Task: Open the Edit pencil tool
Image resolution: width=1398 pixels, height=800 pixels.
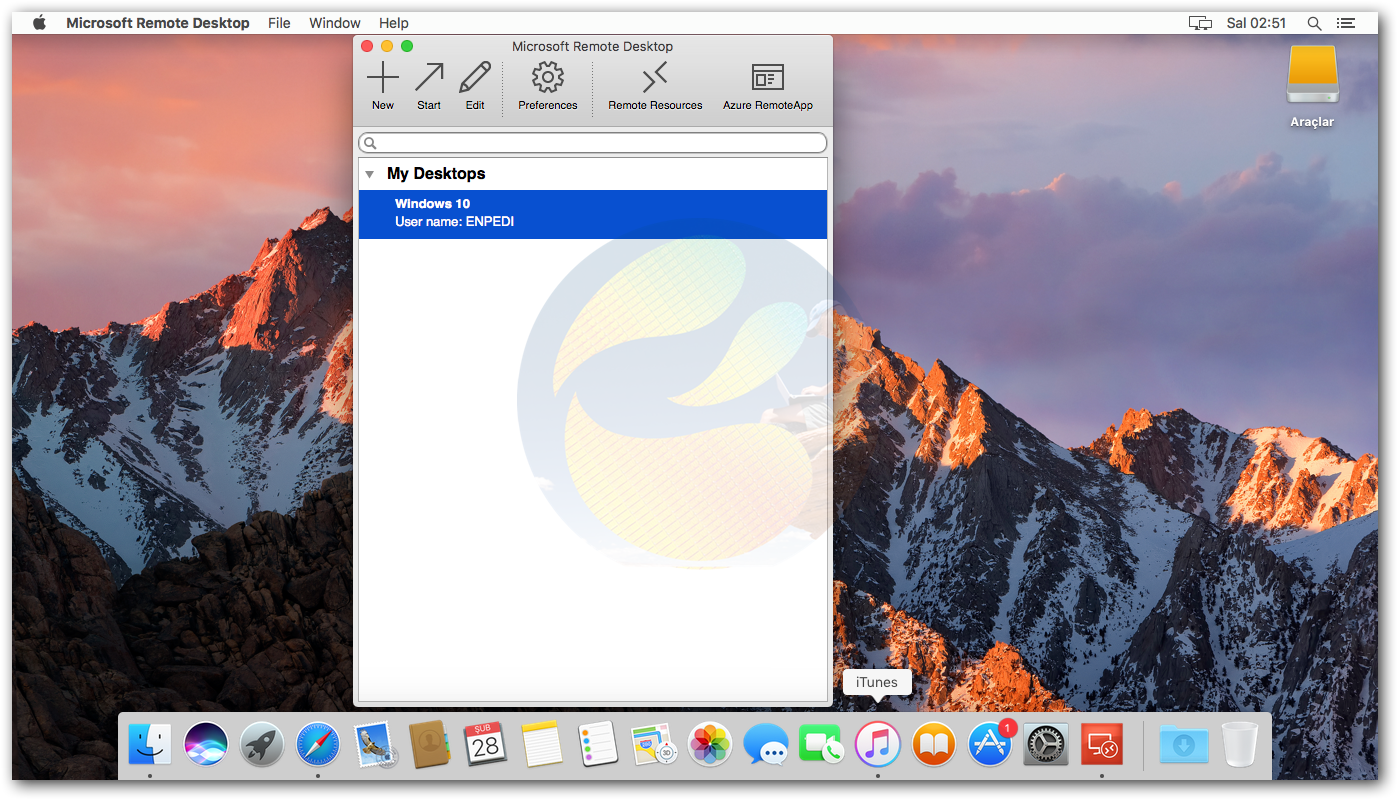Action: 475,85
